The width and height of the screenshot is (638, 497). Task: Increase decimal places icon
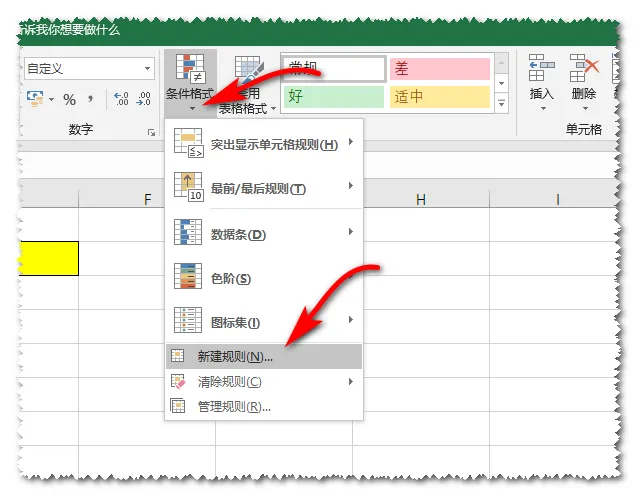(121, 99)
